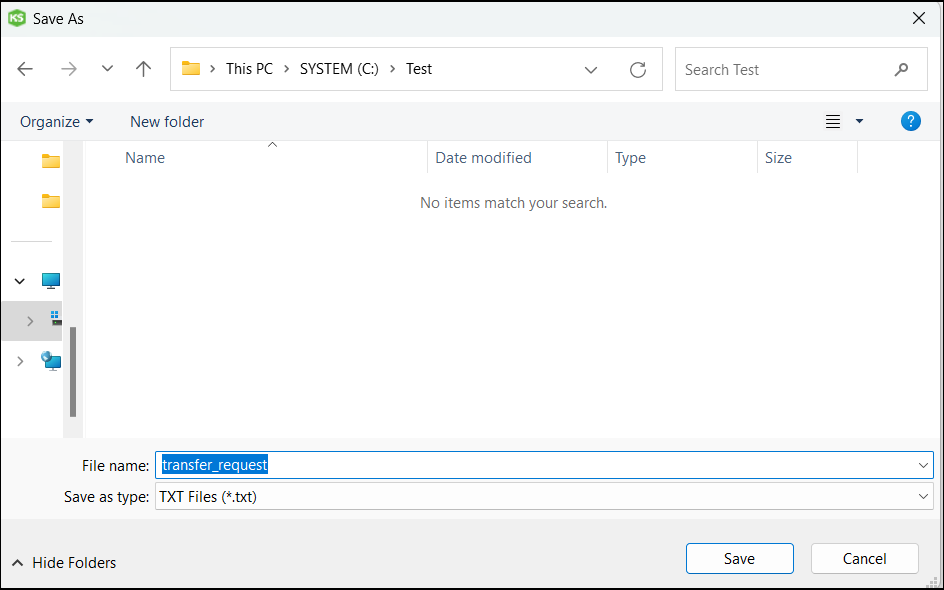
Task: Click the search magnifier icon
Action: (901, 70)
